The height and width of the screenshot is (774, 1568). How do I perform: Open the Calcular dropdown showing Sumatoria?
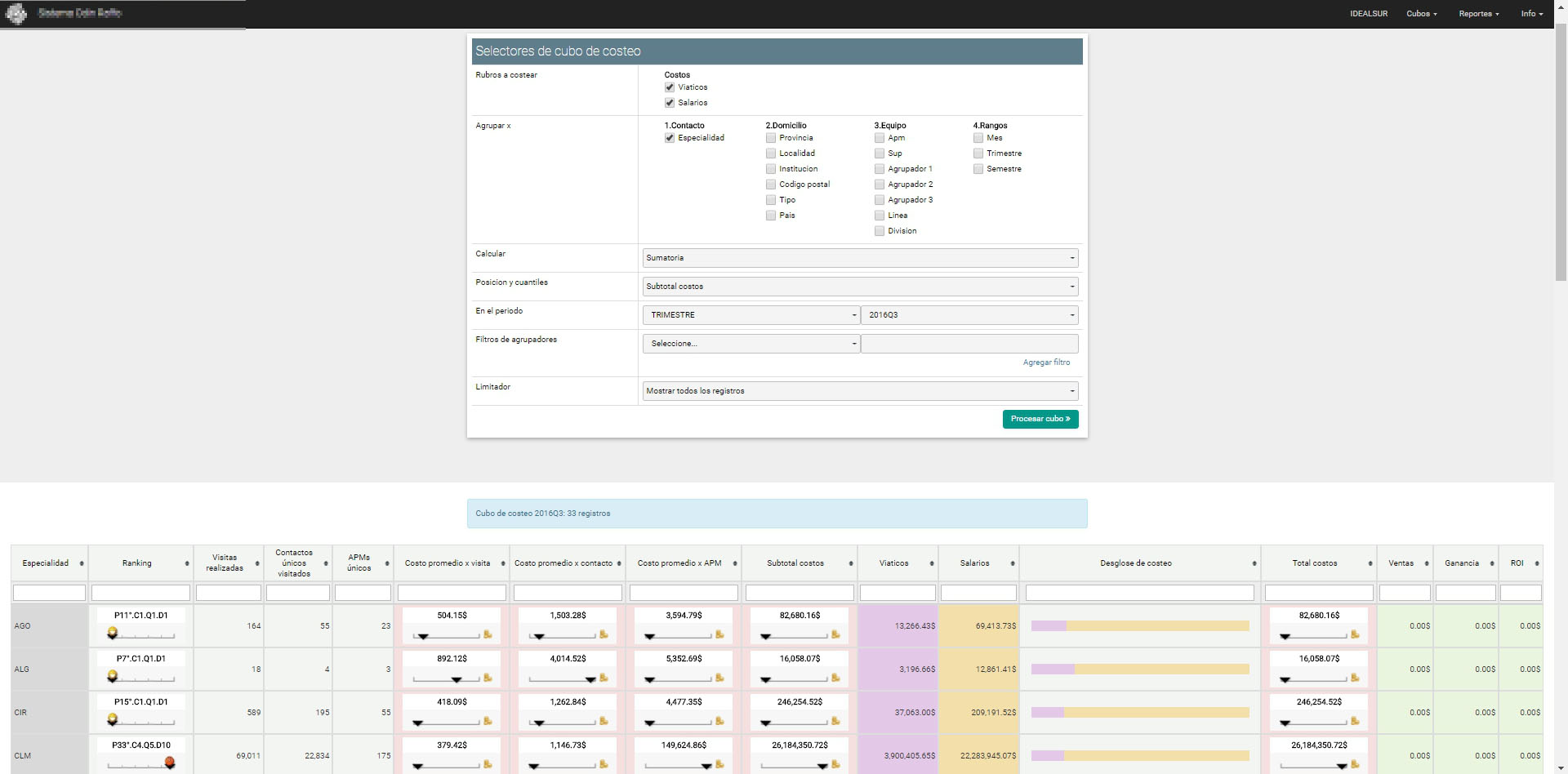860,258
